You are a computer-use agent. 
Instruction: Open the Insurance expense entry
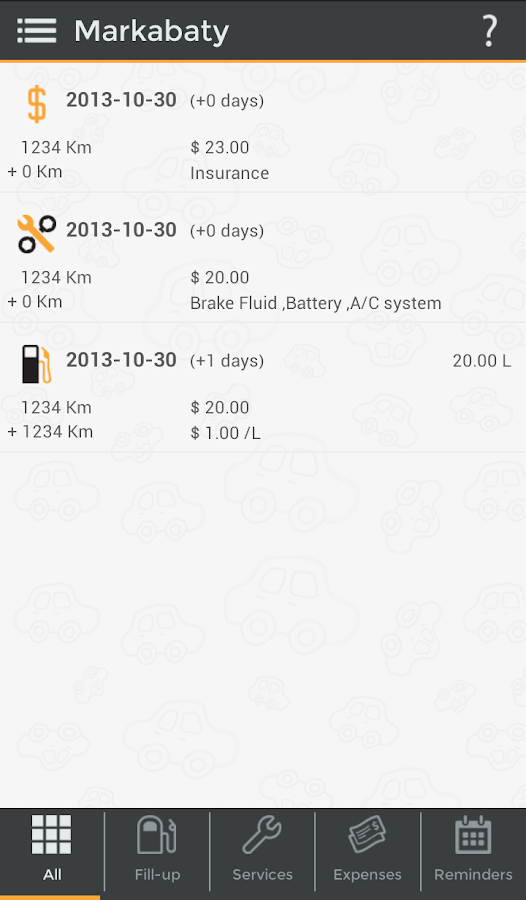click(263, 127)
